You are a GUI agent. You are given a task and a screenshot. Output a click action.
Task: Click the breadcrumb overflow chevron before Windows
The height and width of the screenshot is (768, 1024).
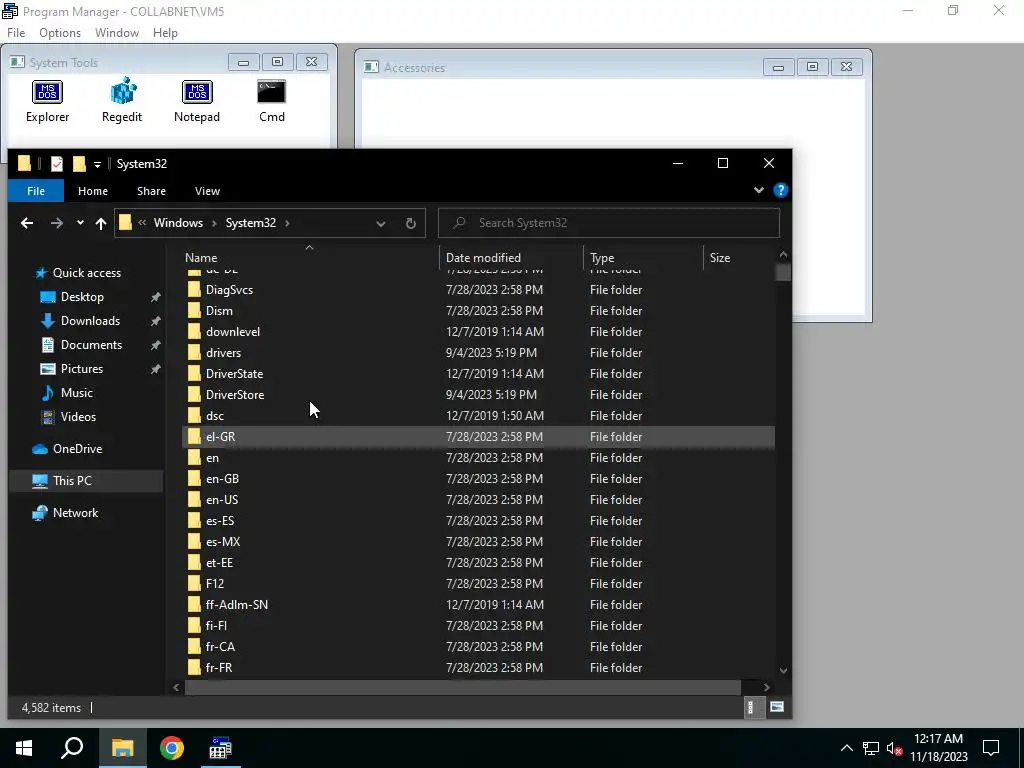click(142, 223)
